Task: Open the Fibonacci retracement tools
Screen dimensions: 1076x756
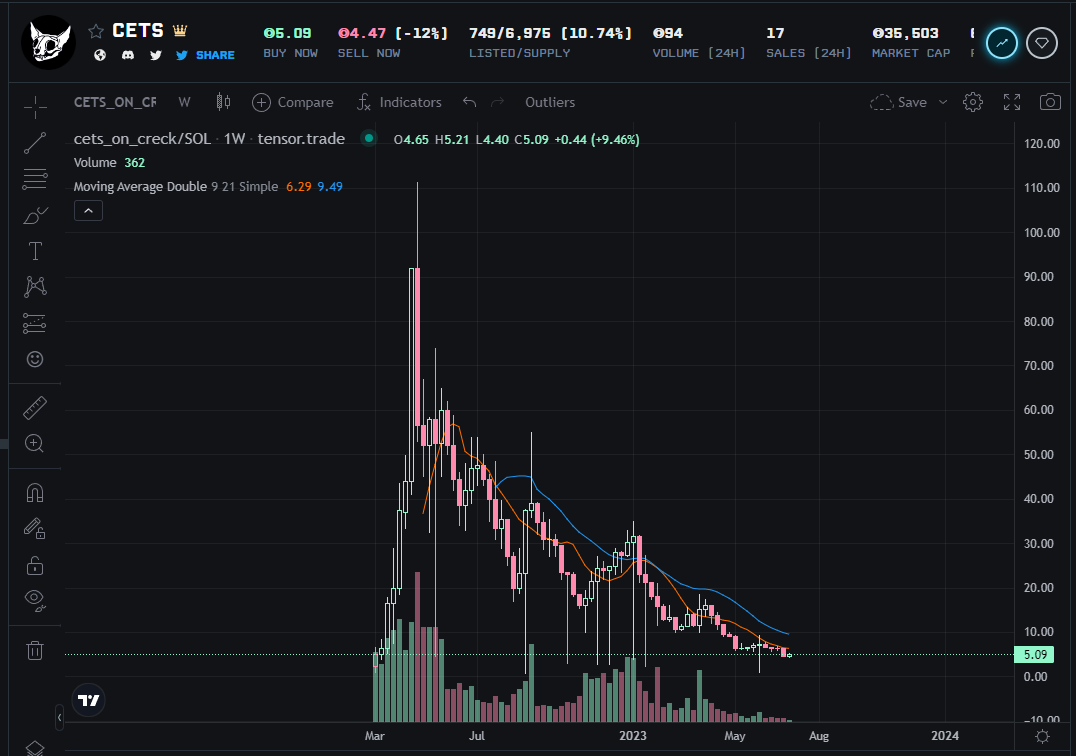Action: [35, 179]
